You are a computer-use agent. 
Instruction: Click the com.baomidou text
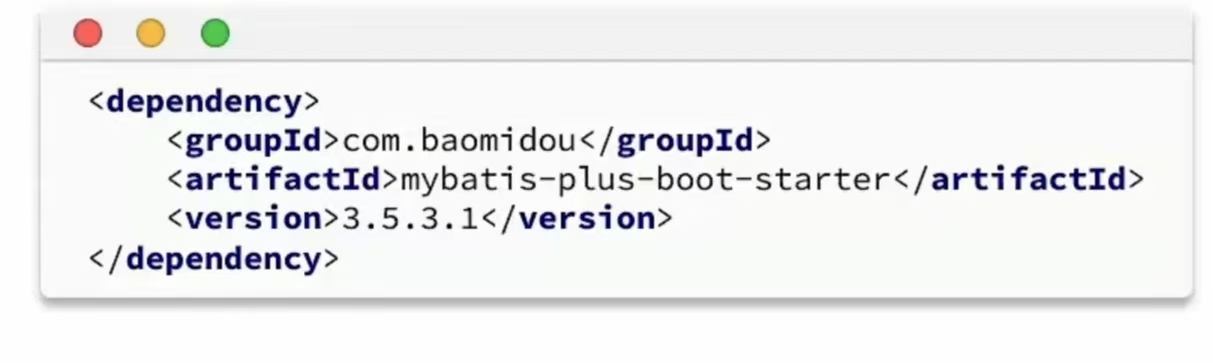(460, 141)
